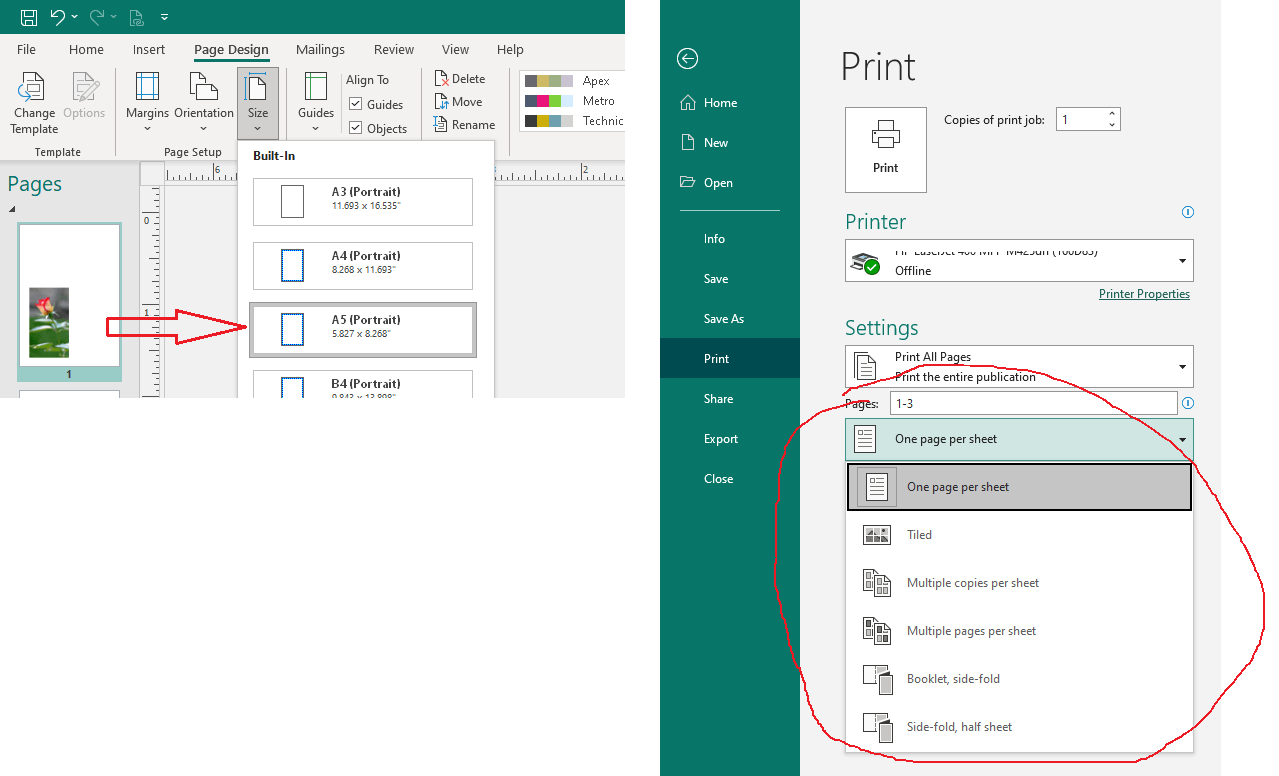The width and height of the screenshot is (1279, 776).
Task: Choose A4 (Portrait) page size
Action: point(363,266)
